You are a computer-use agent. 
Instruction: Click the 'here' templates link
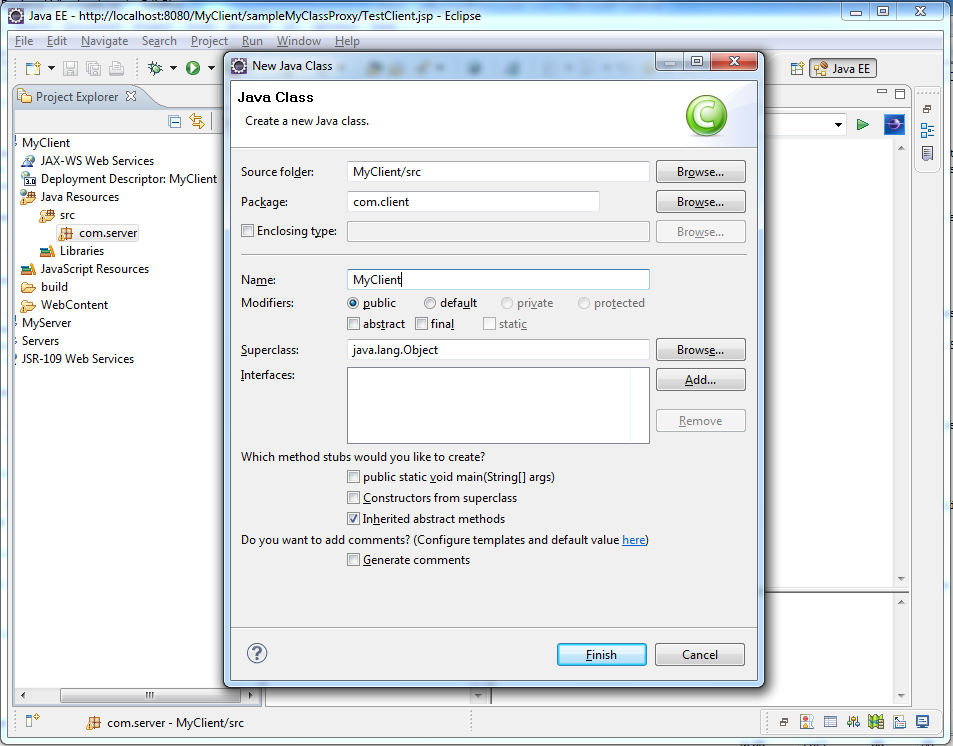pos(633,540)
